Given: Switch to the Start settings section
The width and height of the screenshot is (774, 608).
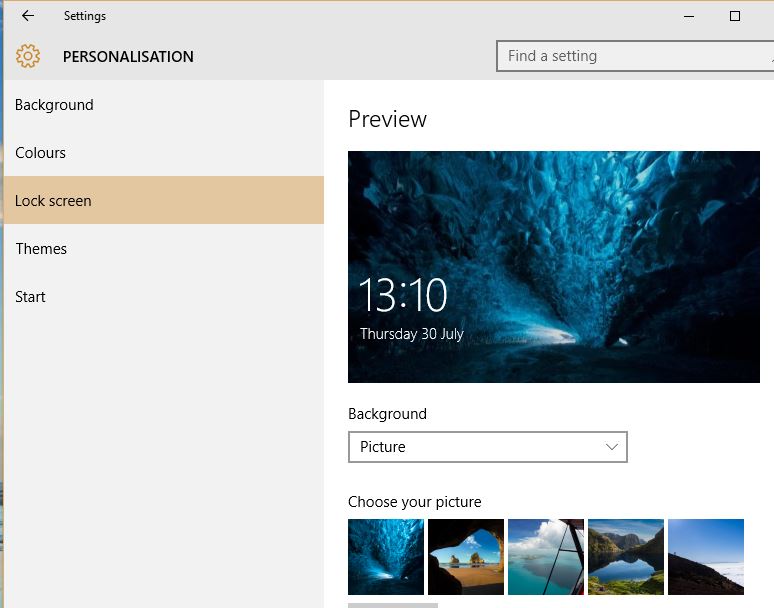Looking at the screenshot, I should 31,297.
